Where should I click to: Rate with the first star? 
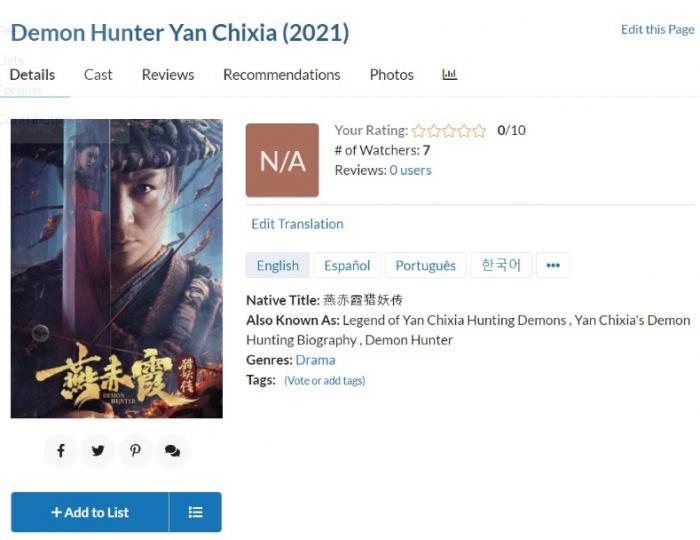point(419,130)
